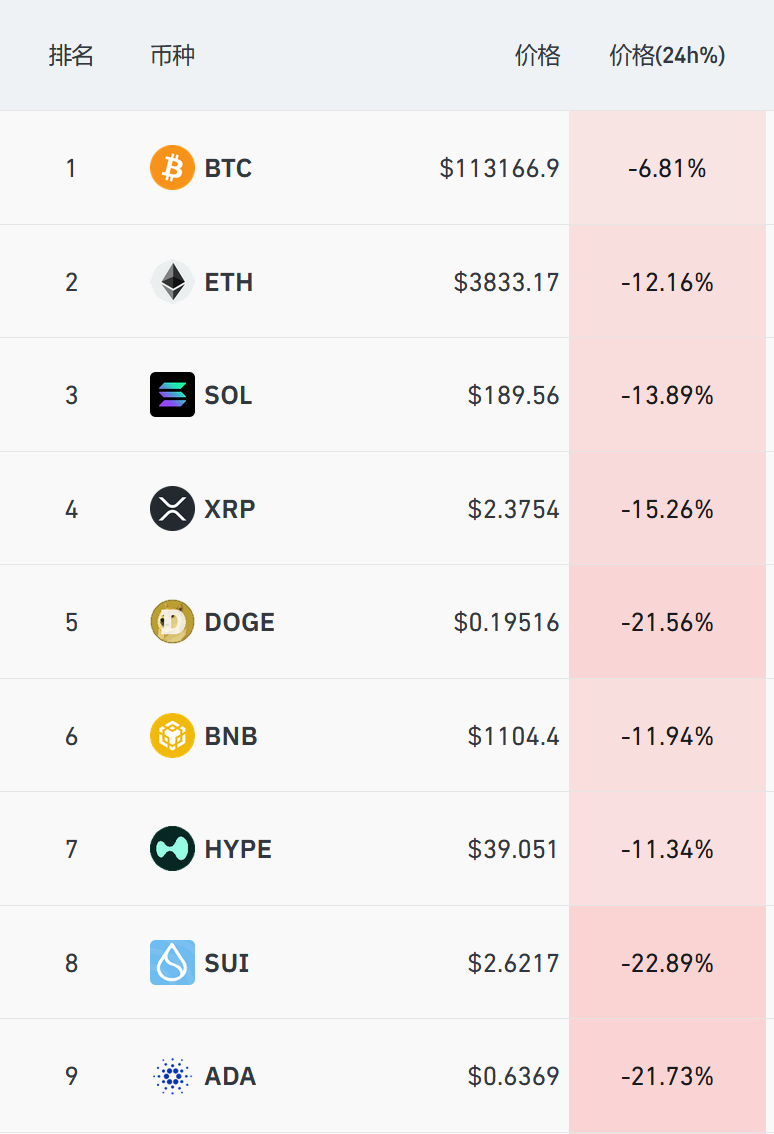Viewport: 774px width, 1134px height.
Task: Sort by the 价格(24h%) column header
Action: click(667, 56)
